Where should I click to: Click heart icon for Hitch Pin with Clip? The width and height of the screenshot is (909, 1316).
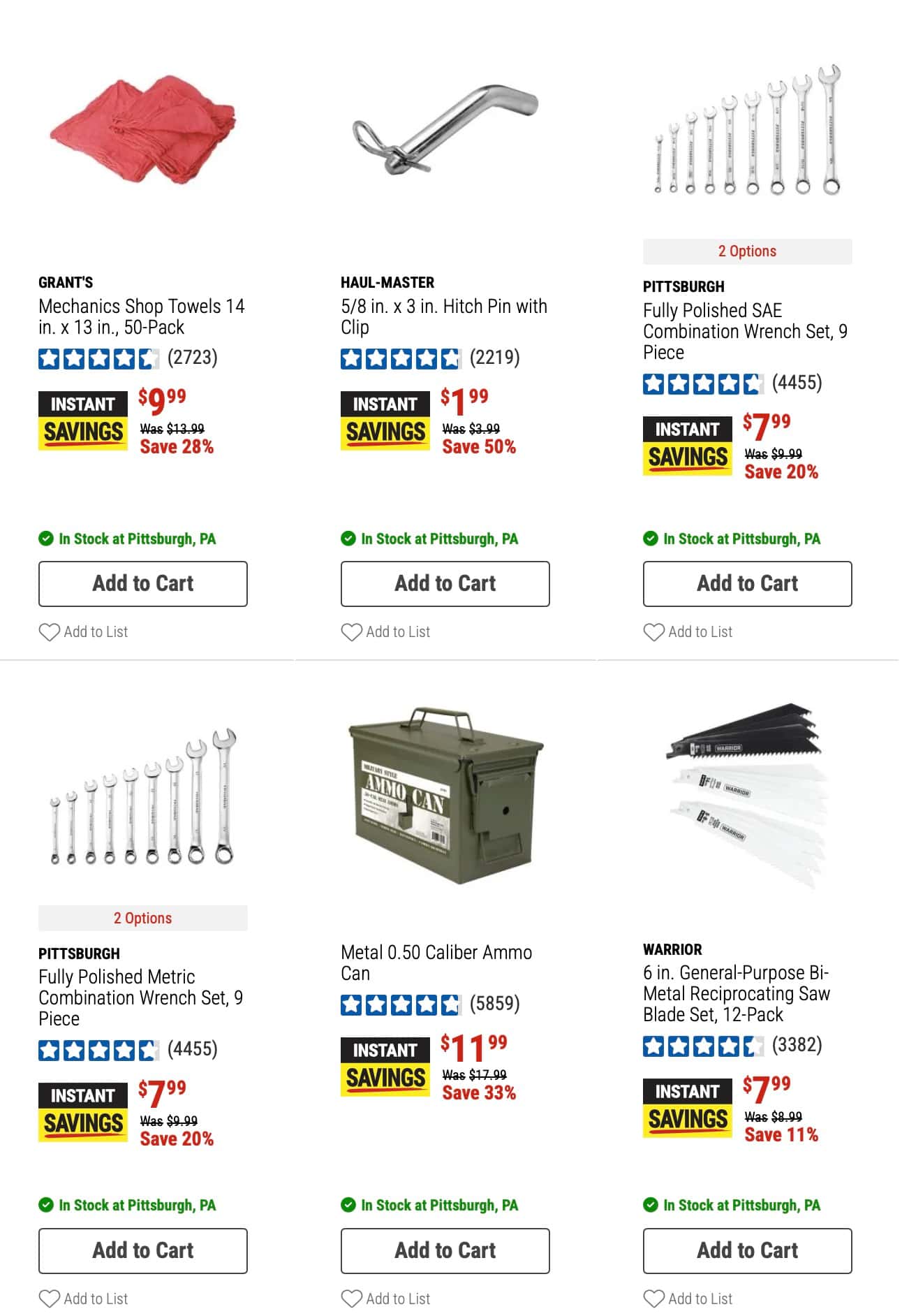[351, 632]
